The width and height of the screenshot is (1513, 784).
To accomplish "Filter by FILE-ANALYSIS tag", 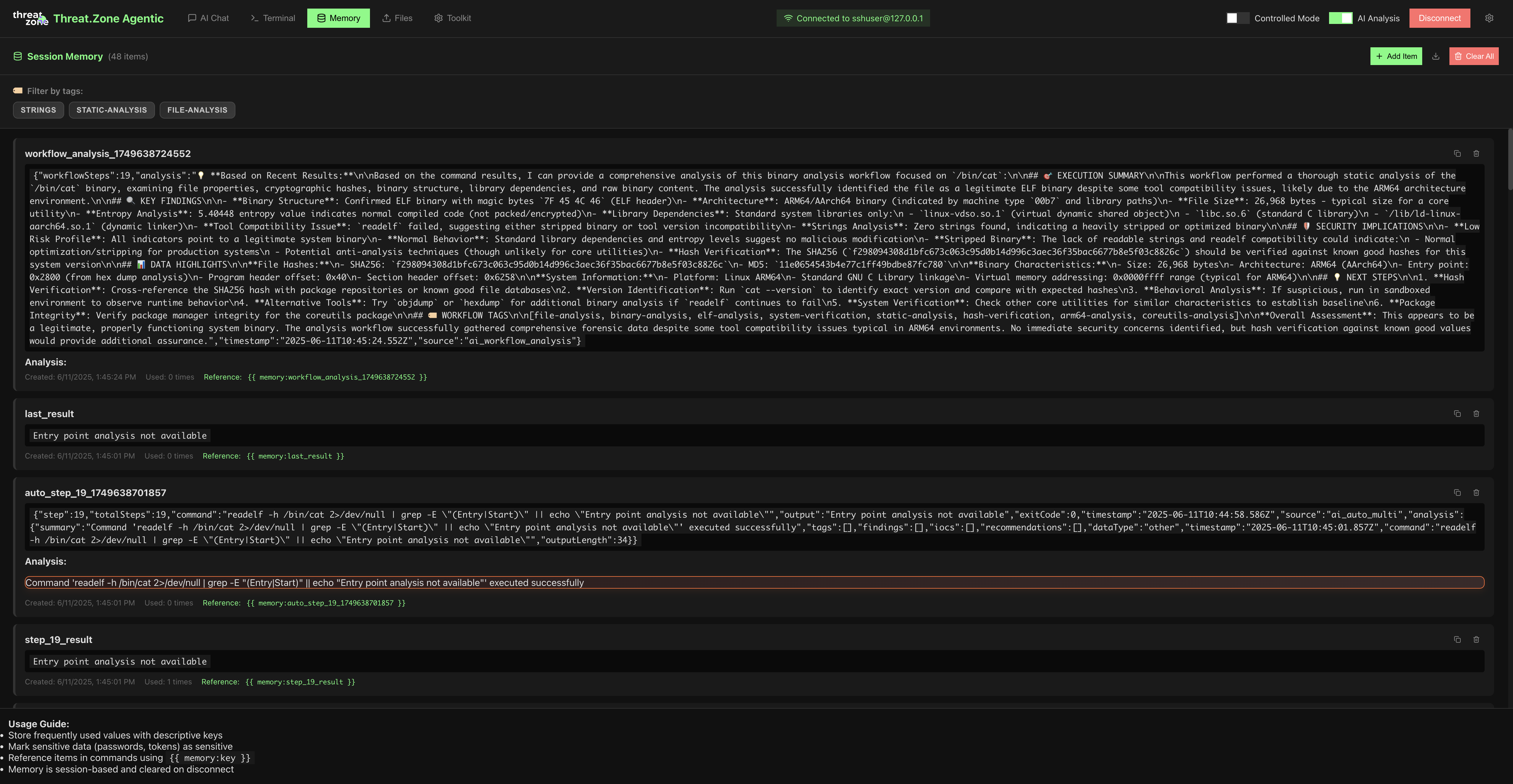I will click(x=197, y=110).
